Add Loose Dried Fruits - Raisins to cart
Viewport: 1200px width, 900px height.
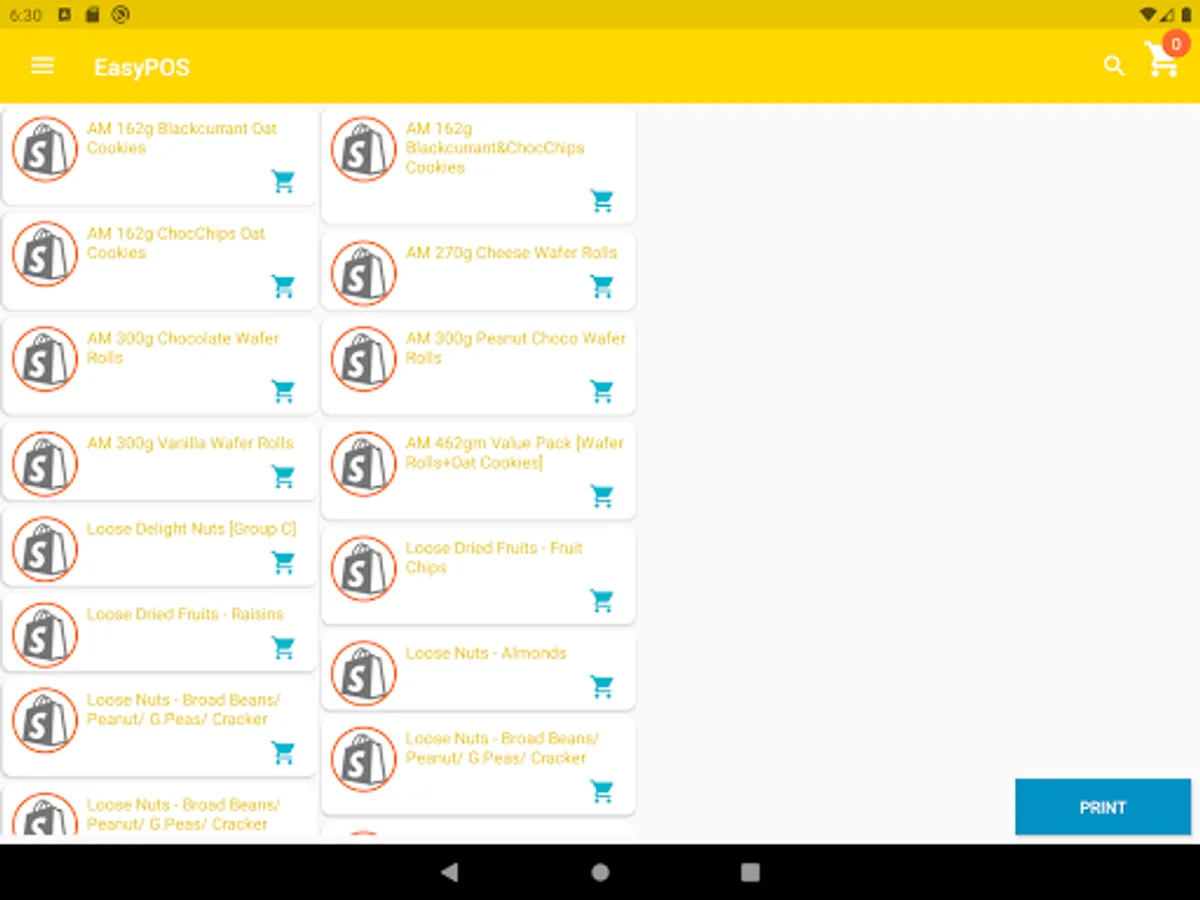[284, 648]
